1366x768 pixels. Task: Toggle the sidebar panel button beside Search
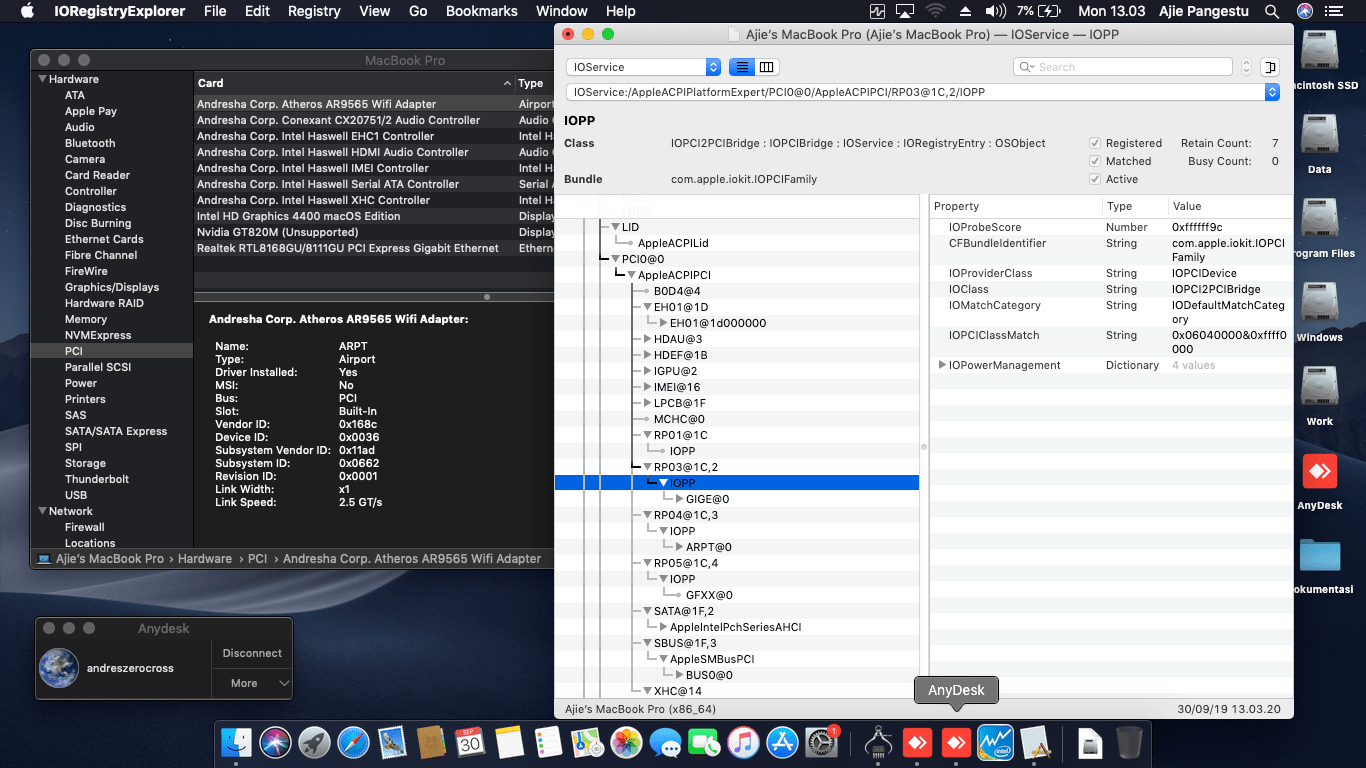[1270, 67]
